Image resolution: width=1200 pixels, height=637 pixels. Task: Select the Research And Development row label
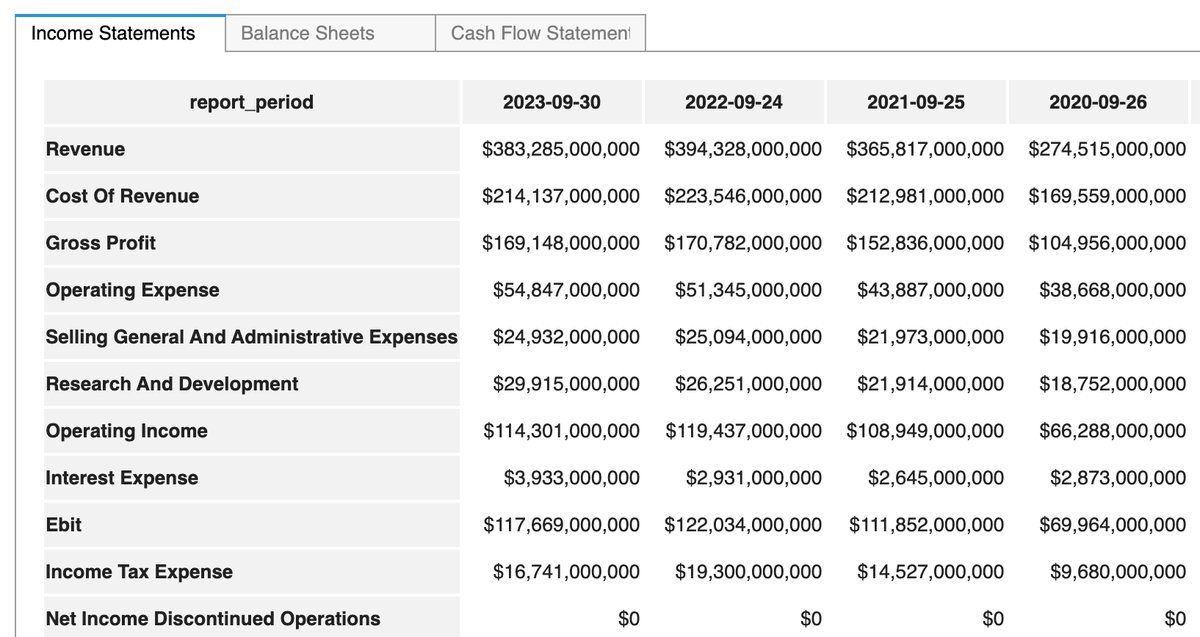(172, 384)
